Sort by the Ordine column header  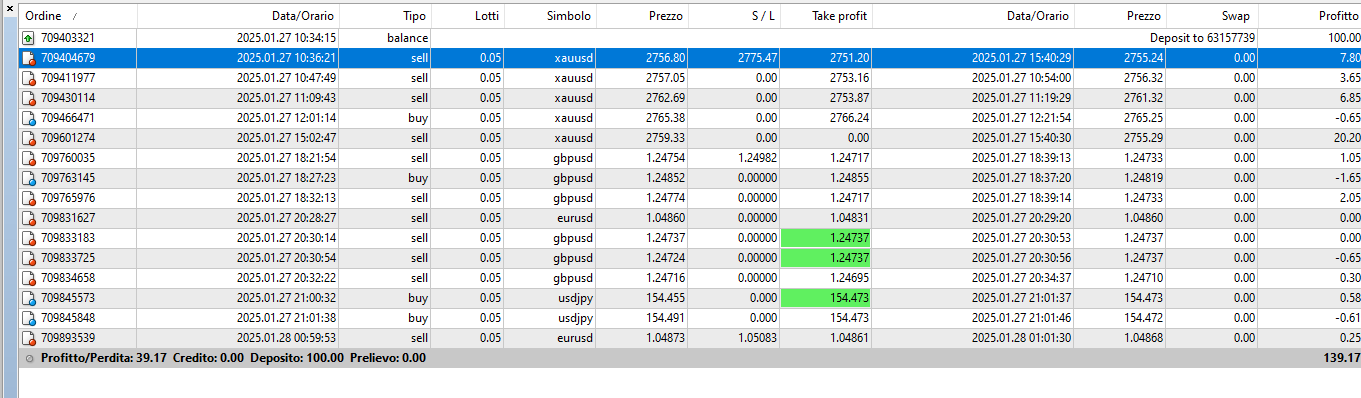pyautogui.click(x=77, y=17)
